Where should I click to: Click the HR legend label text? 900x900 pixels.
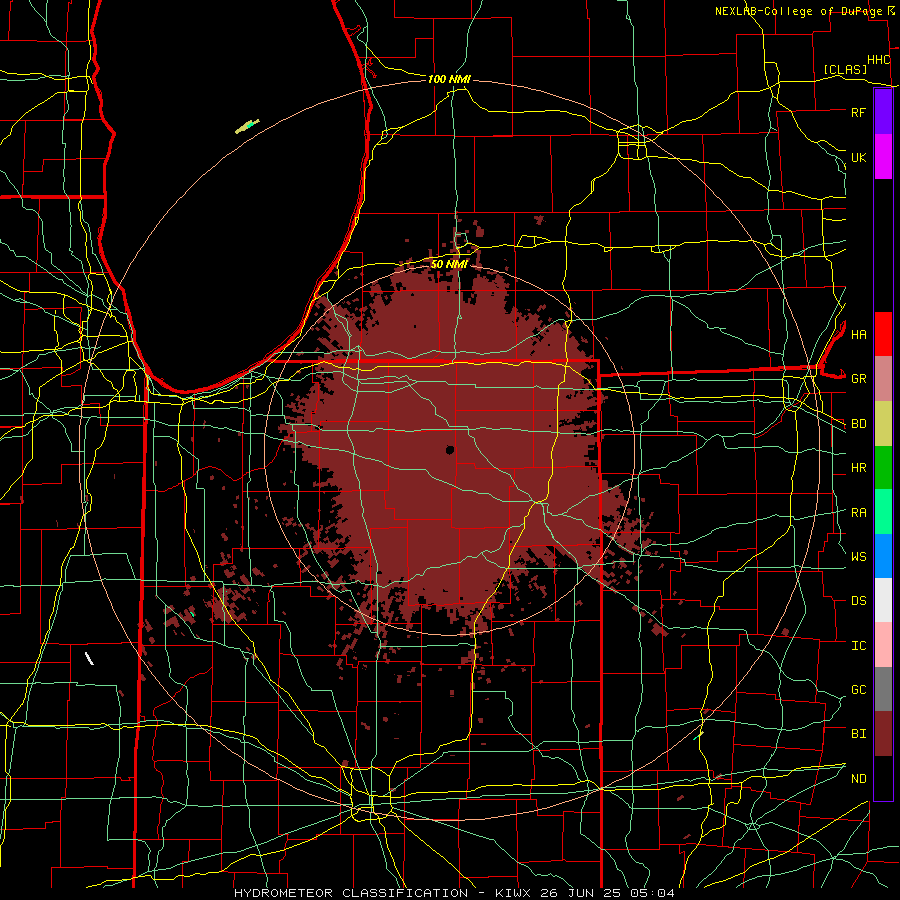(x=858, y=468)
